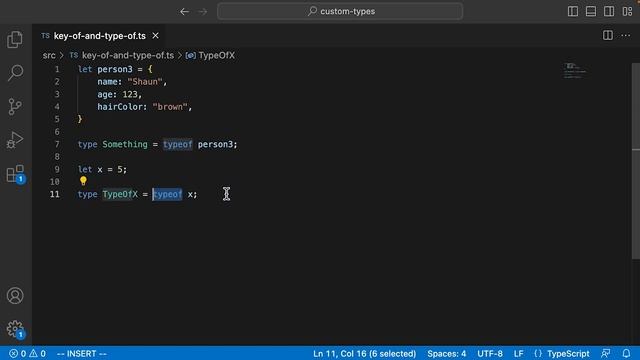Click the "Shaun" string on line 2
Image resolution: width=640 pixels, height=360 pixels.
pyautogui.click(x=145, y=82)
